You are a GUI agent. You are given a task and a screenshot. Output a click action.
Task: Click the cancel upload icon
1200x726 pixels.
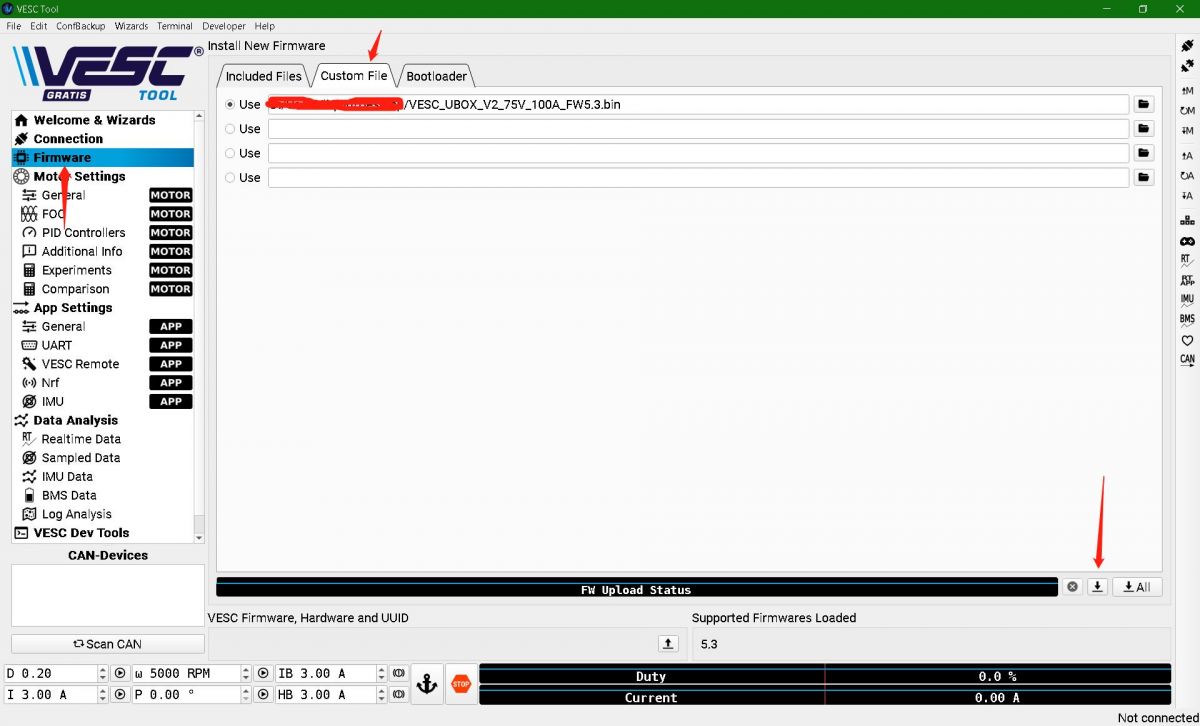(x=1072, y=587)
